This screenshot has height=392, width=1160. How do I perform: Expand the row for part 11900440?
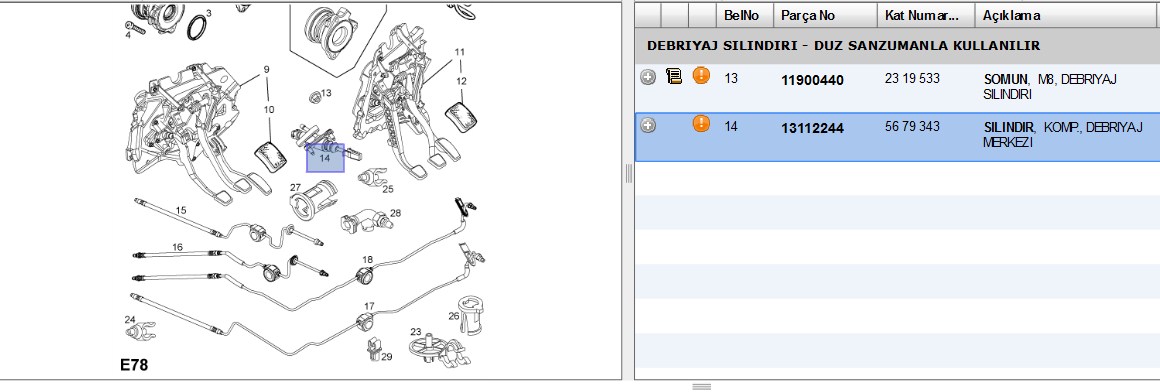pyautogui.click(x=648, y=77)
